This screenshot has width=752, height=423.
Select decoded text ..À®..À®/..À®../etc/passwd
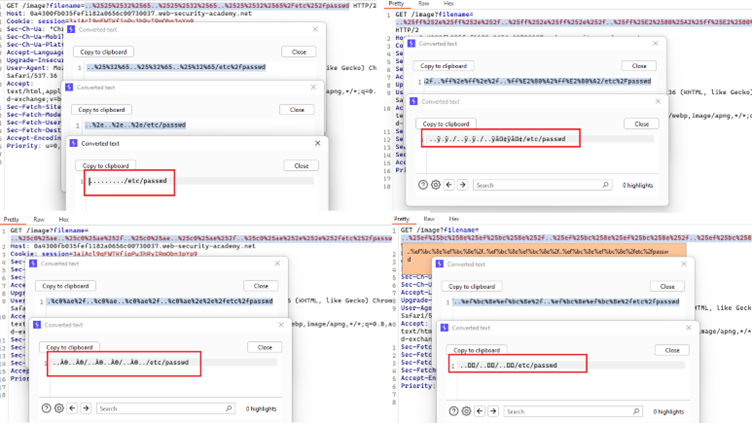[121, 362]
